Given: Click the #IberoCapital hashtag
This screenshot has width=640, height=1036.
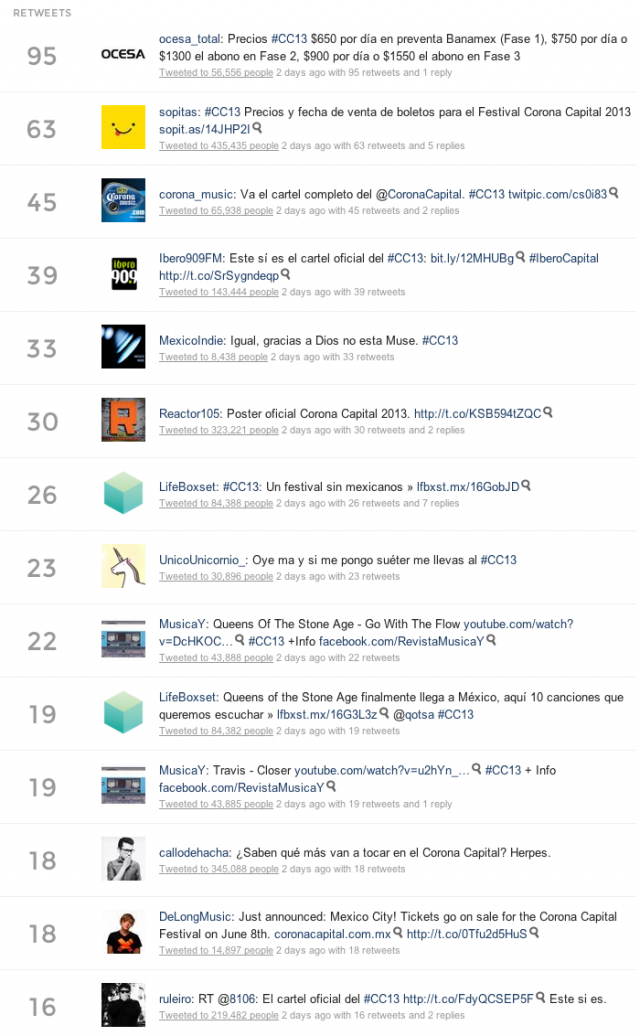Looking at the screenshot, I should coord(563,258).
